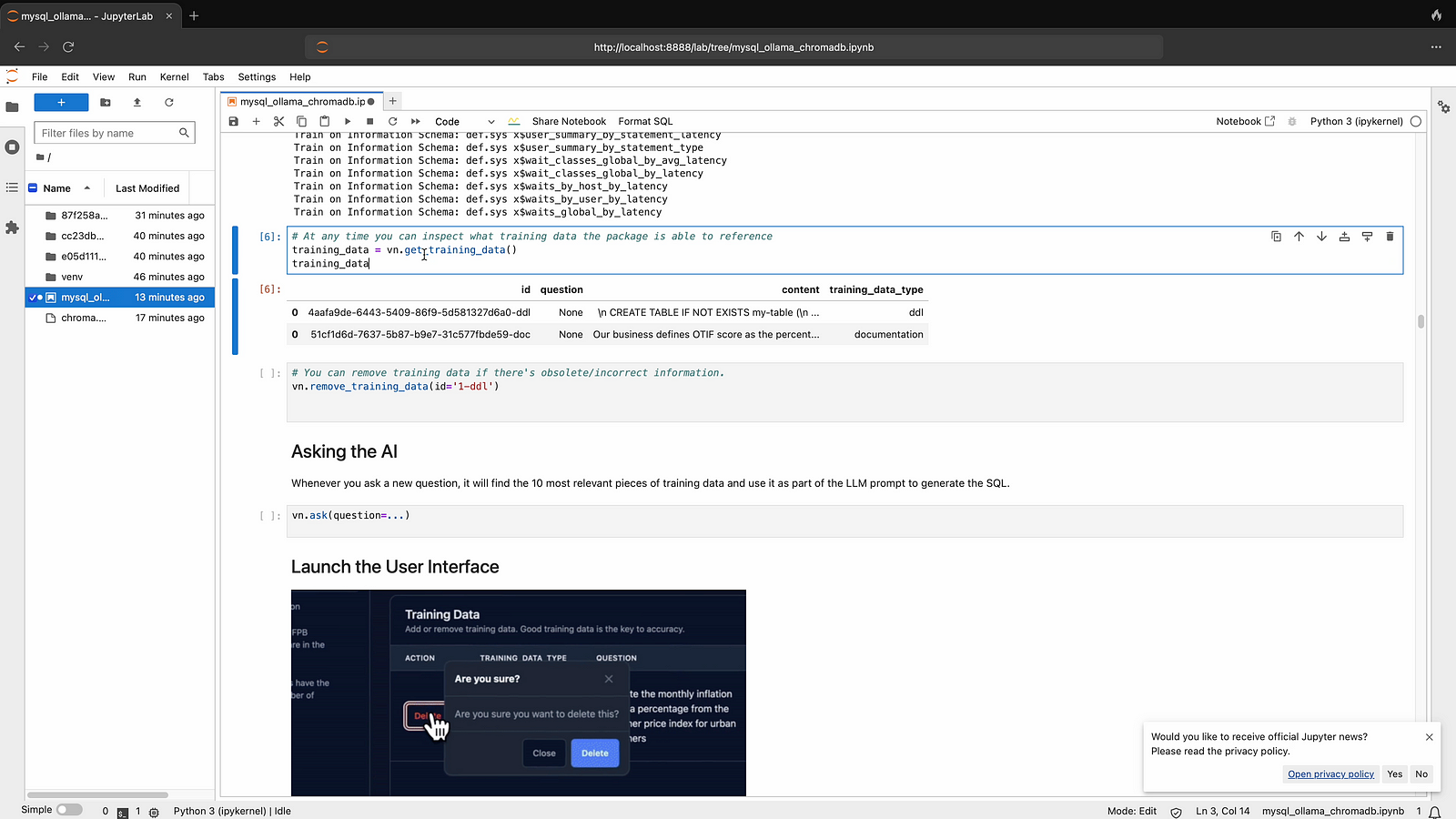Open the Extension Manager sidebar icon
The height and width of the screenshot is (819, 1456).
(x=12, y=227)
